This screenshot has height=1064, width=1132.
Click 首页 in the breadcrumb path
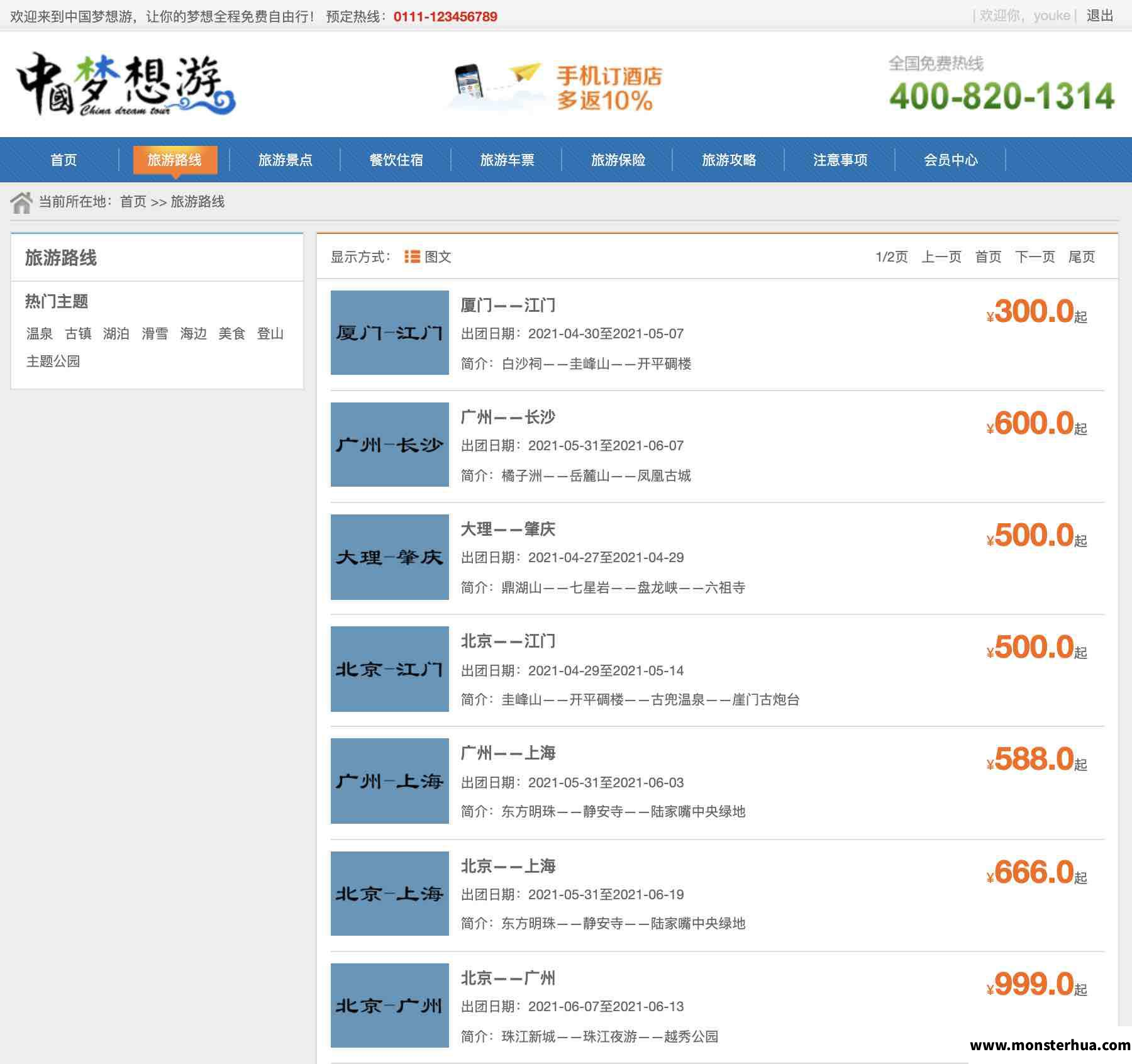tap(133, 202)
